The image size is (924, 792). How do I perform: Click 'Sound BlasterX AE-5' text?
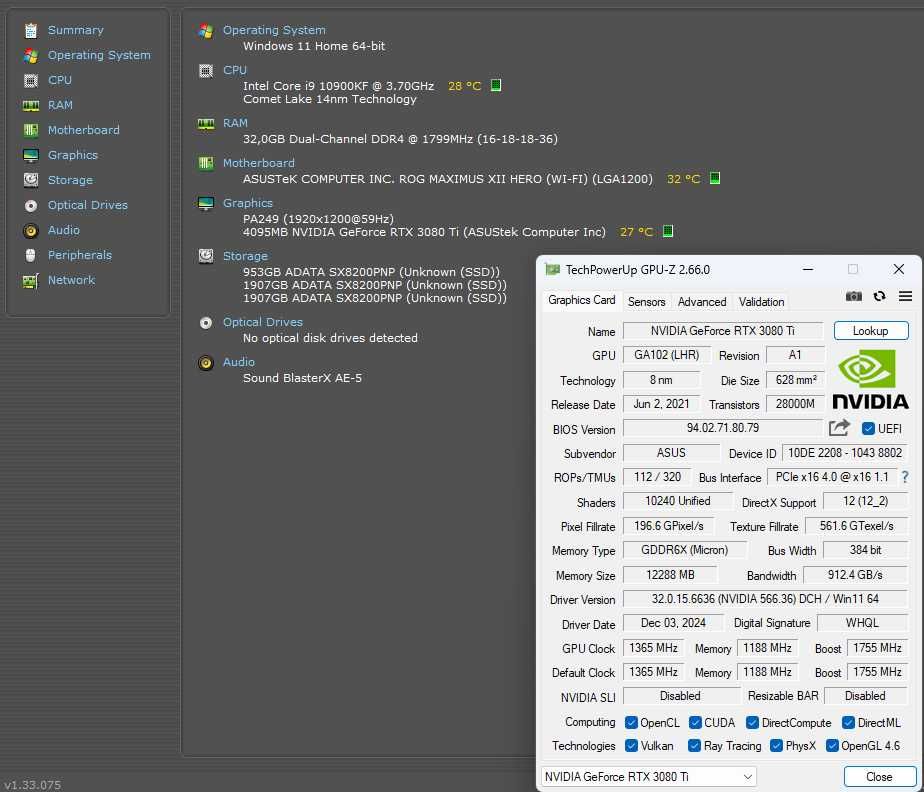click(x=302, y=378)
